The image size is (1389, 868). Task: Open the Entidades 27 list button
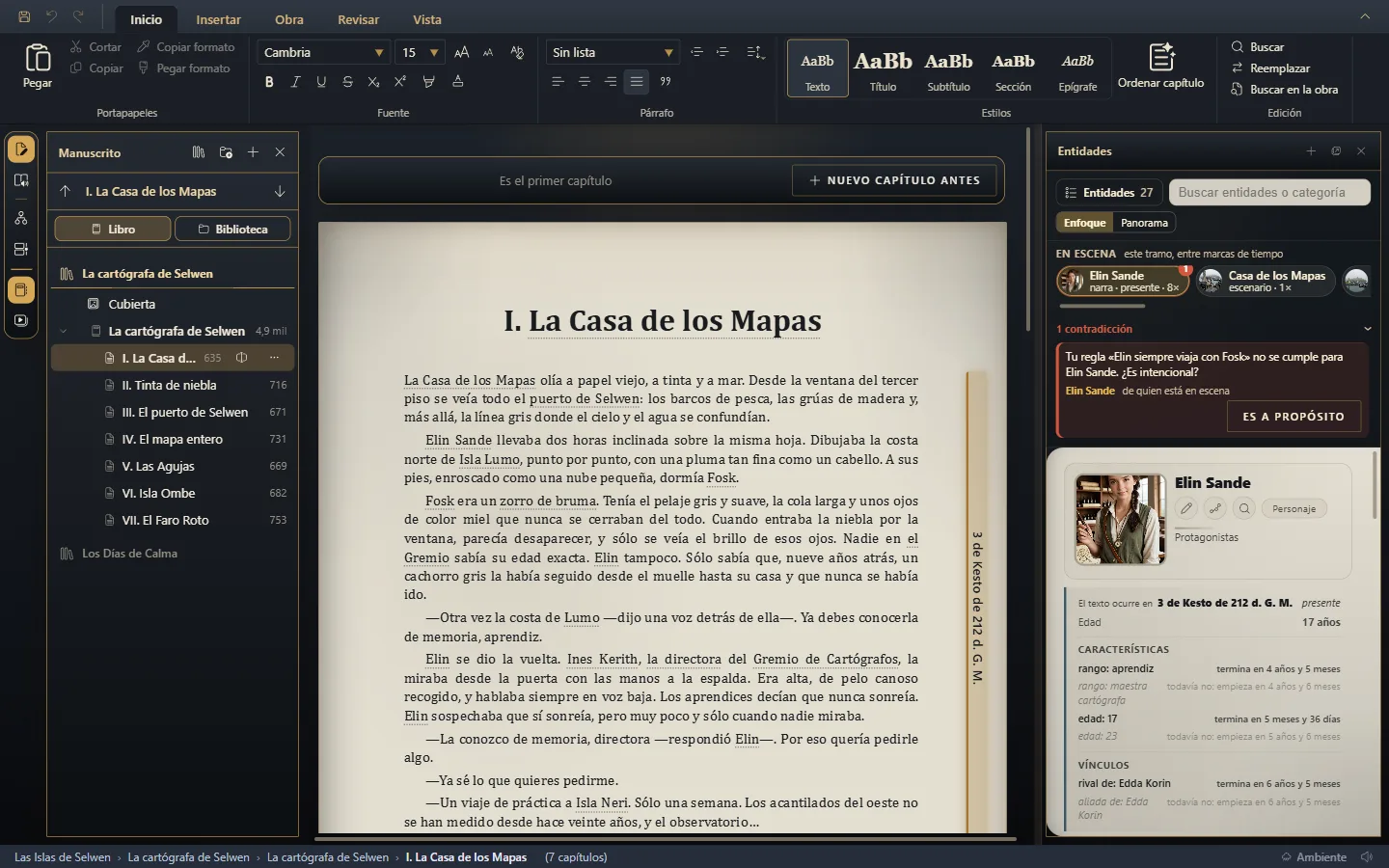(1108, 193)
